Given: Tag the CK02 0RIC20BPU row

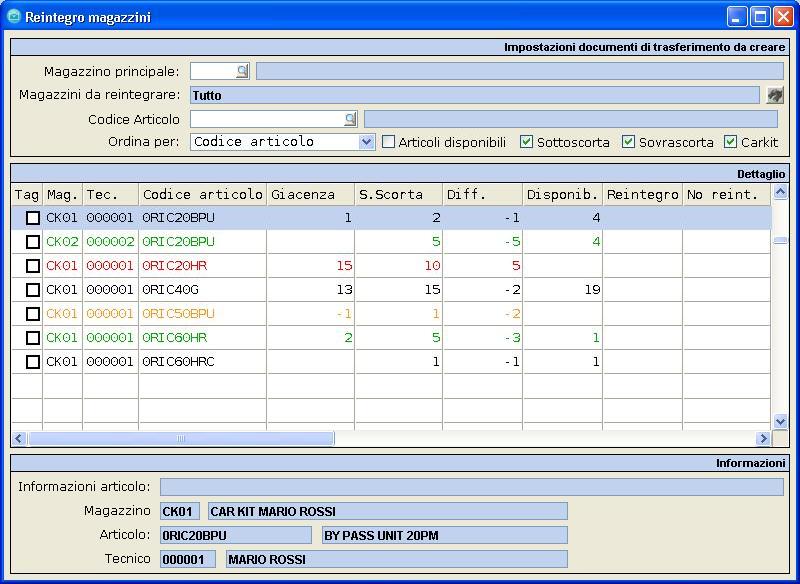Looking at the screenshot, I should point(33,242).
